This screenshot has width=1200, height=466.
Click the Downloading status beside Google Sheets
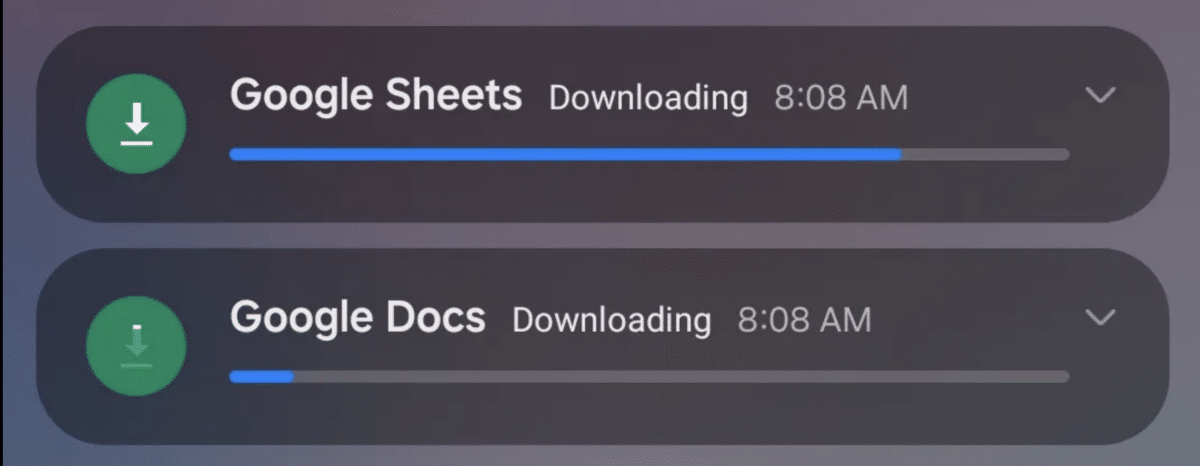[x=648, y=99]
